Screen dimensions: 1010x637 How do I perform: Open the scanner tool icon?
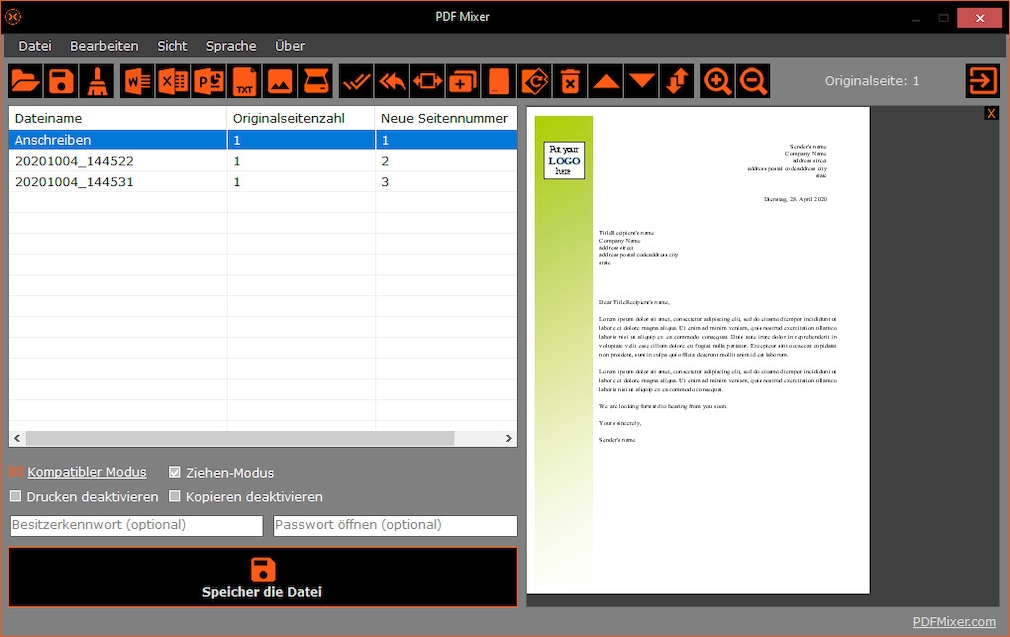point(316,81)
